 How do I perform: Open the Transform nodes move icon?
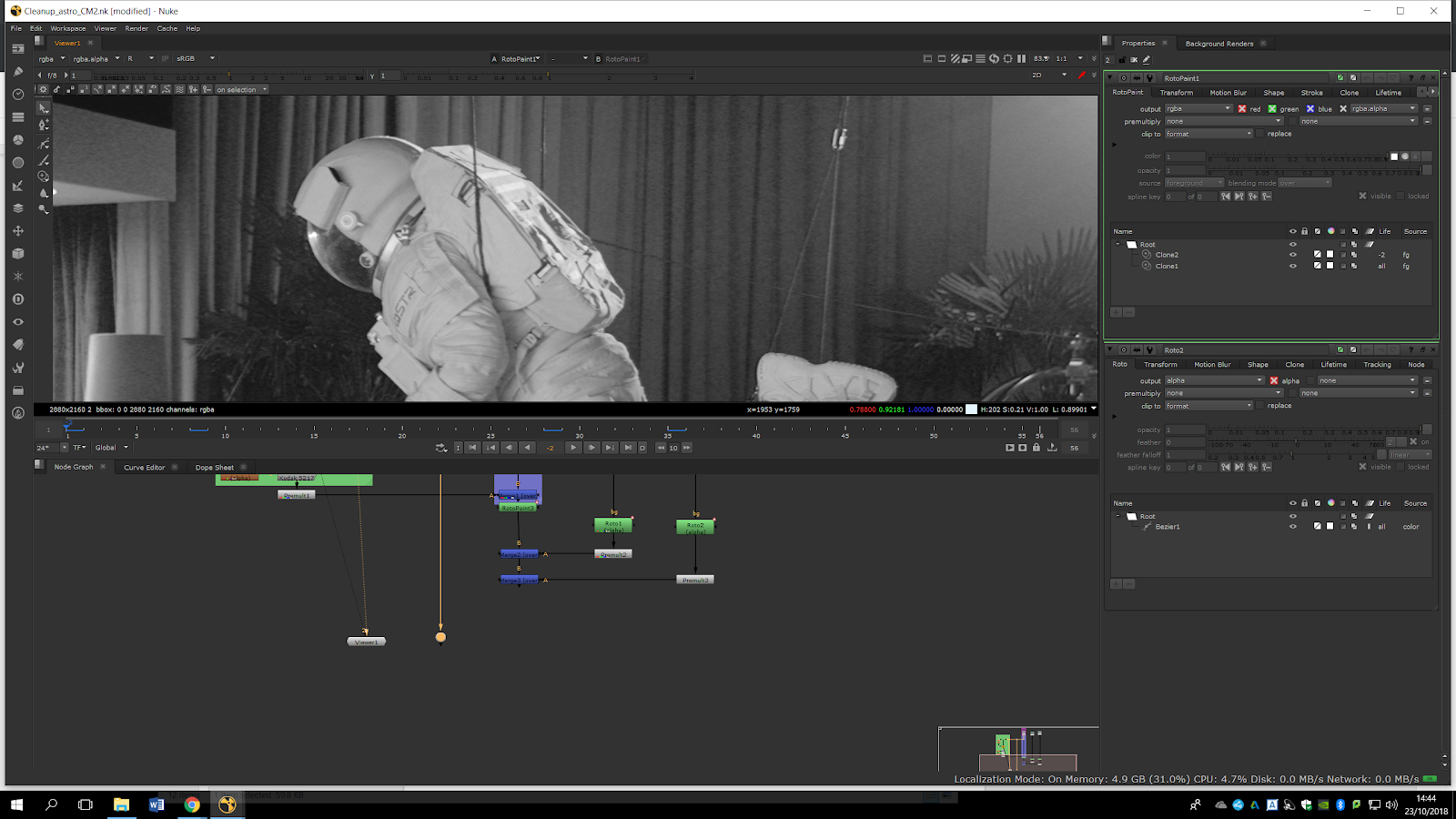[17, 231]
